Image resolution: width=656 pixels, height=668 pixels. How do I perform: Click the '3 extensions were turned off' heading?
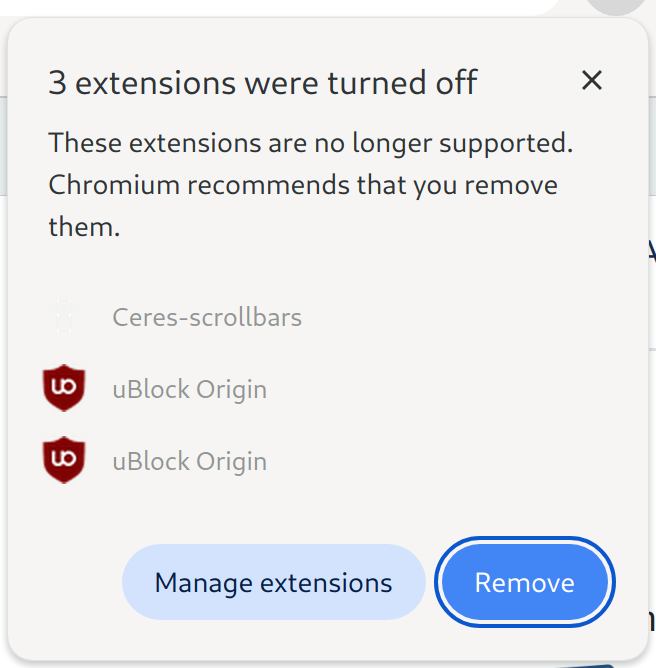pos(262,82)
